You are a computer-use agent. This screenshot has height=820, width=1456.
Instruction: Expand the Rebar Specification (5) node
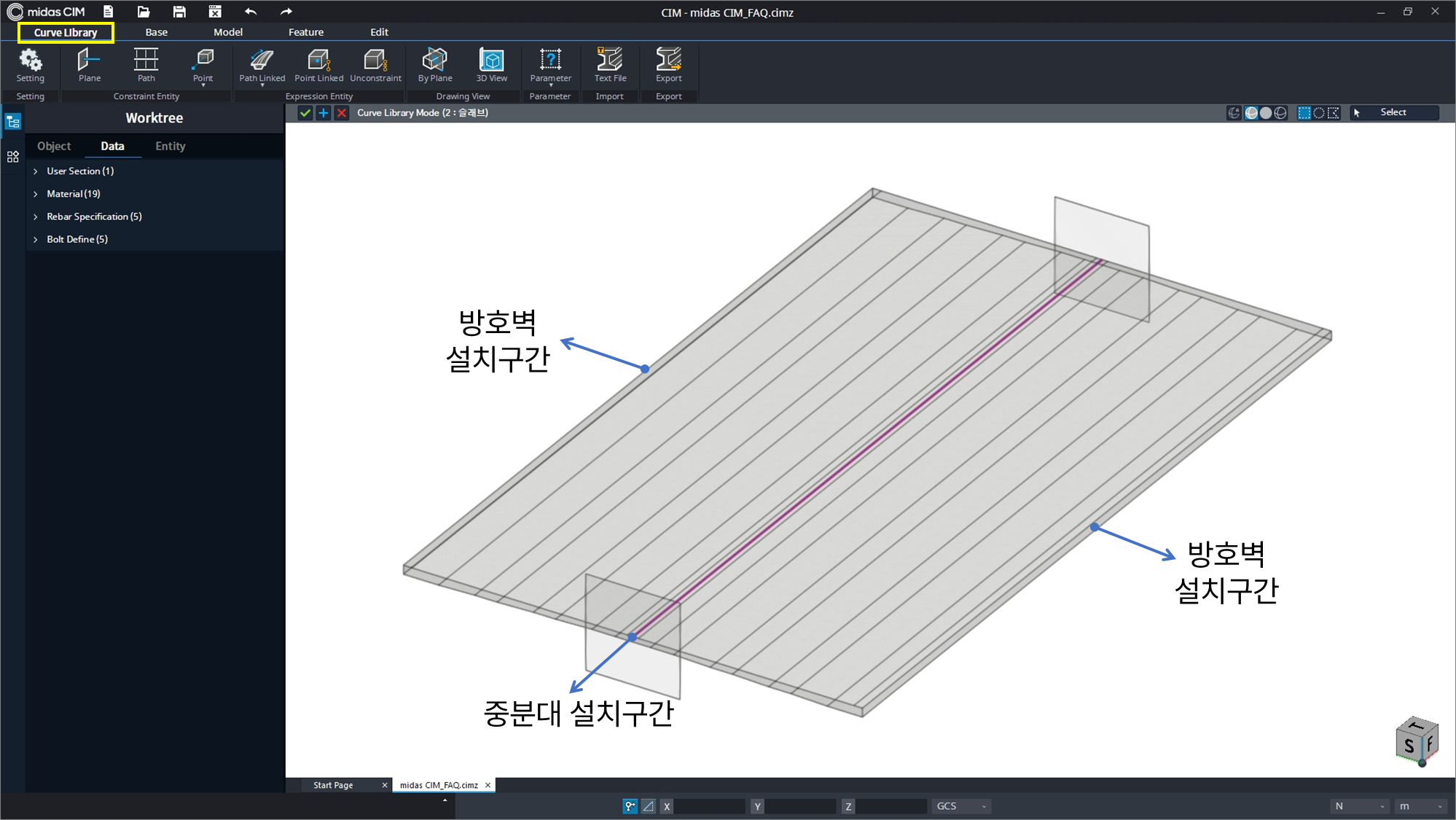click(x=35, y=216)
